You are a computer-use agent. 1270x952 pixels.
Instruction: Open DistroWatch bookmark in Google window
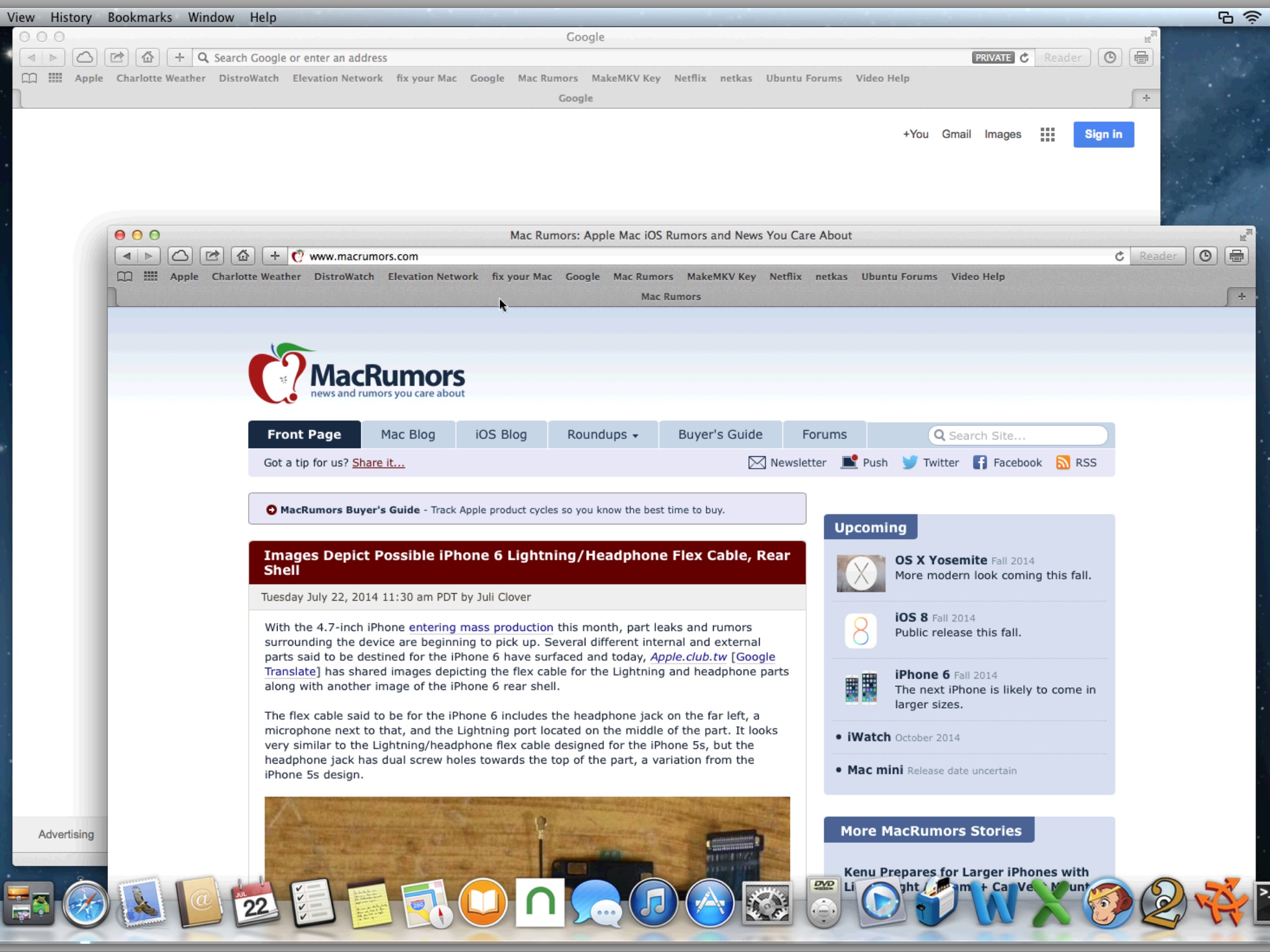249,78
